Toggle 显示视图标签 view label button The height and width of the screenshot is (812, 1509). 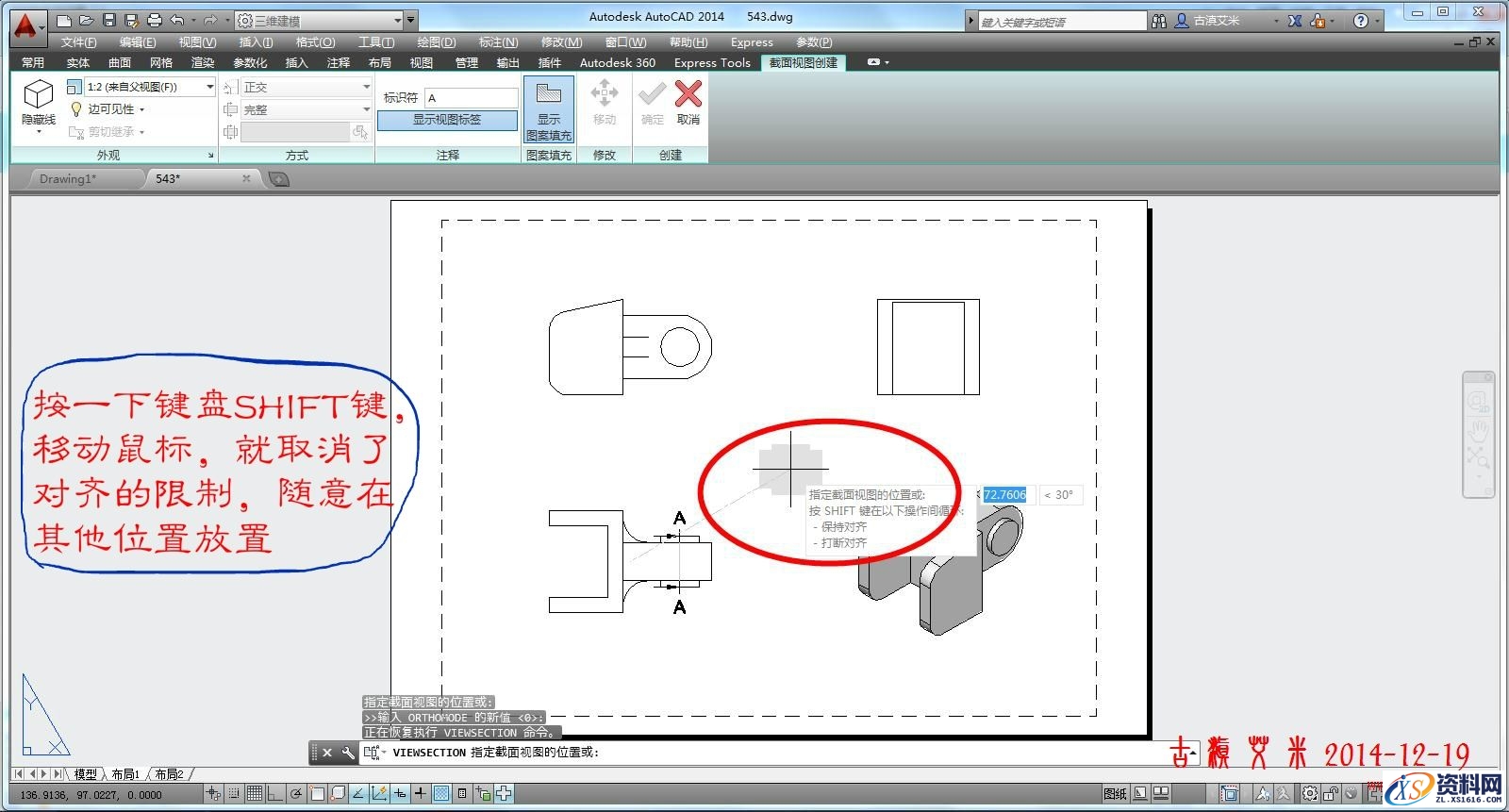pyautogui.click(x=447, y=120)
